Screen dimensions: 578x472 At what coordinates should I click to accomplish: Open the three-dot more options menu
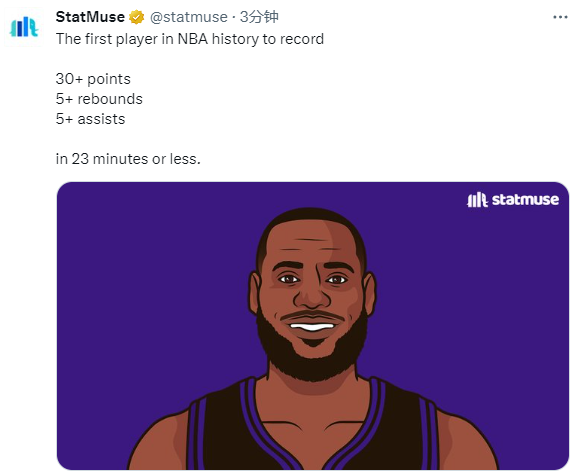[560, 17]
